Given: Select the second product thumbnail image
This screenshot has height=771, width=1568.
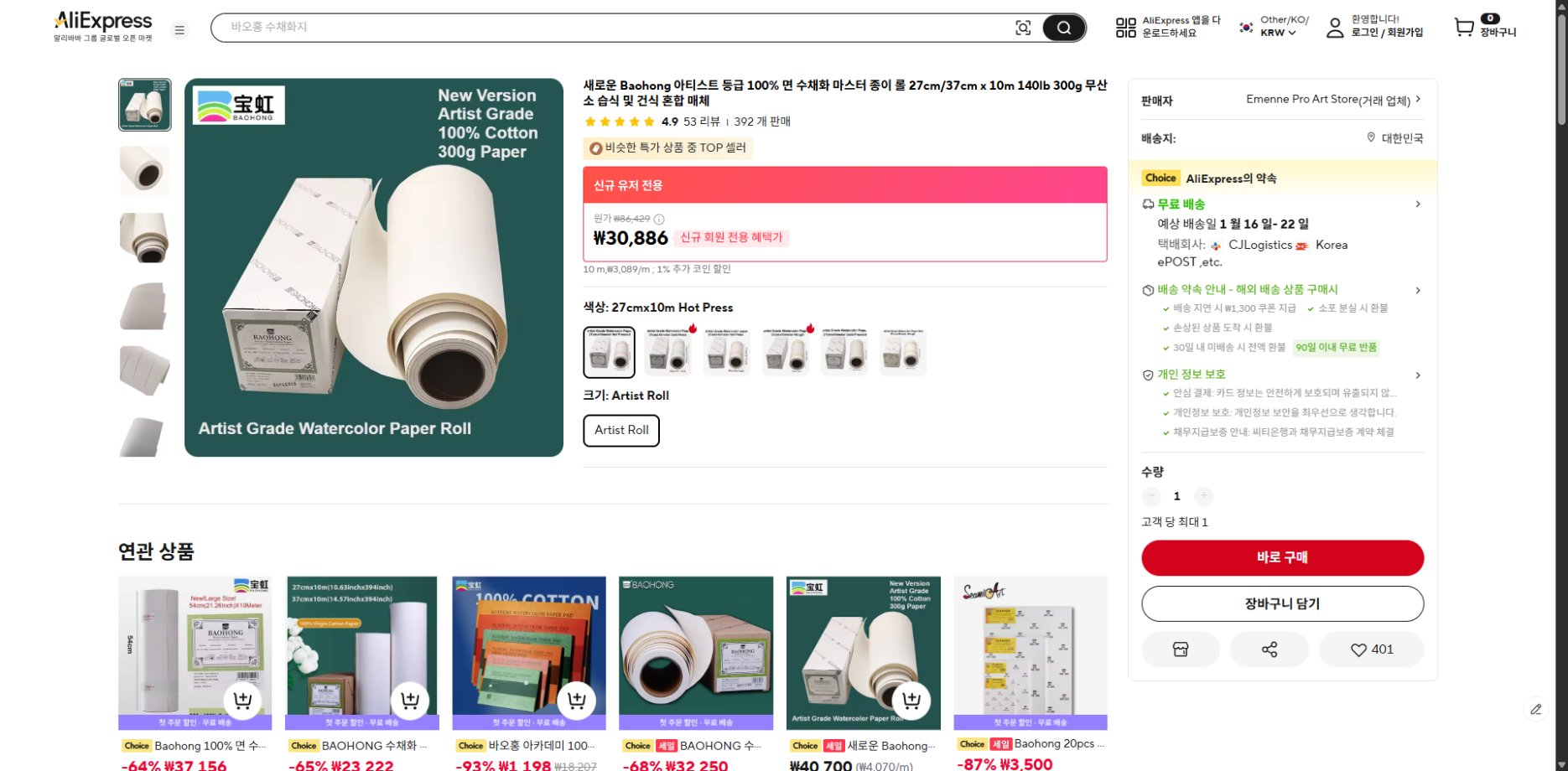Looking at the screenshot, I should [144, 171].
